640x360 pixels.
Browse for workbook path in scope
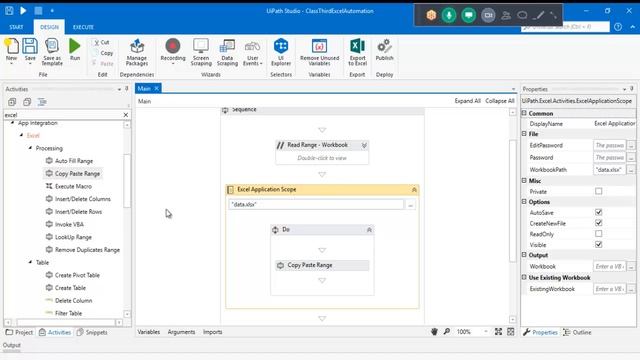tap(410, 205)
